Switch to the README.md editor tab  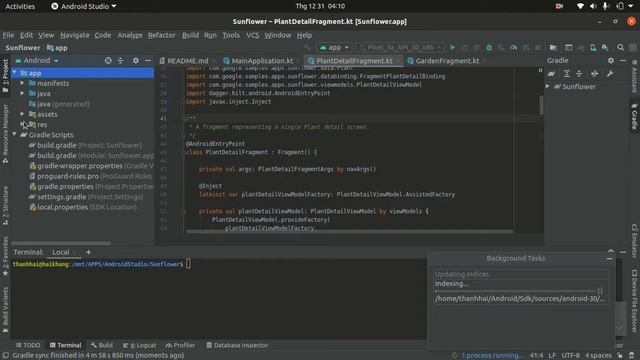[187, 61]
